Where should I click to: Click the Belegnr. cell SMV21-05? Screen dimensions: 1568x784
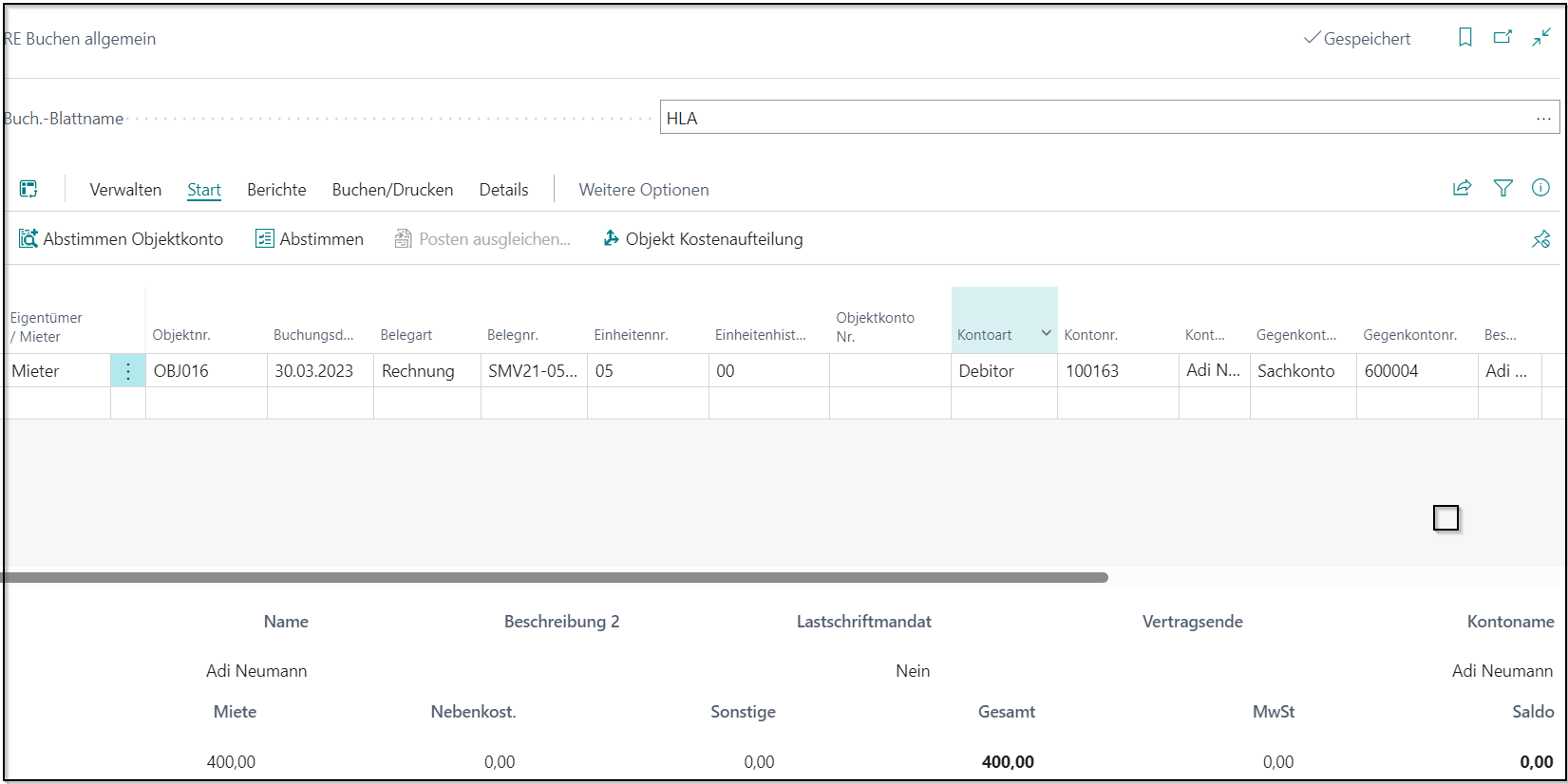[532, 371]
